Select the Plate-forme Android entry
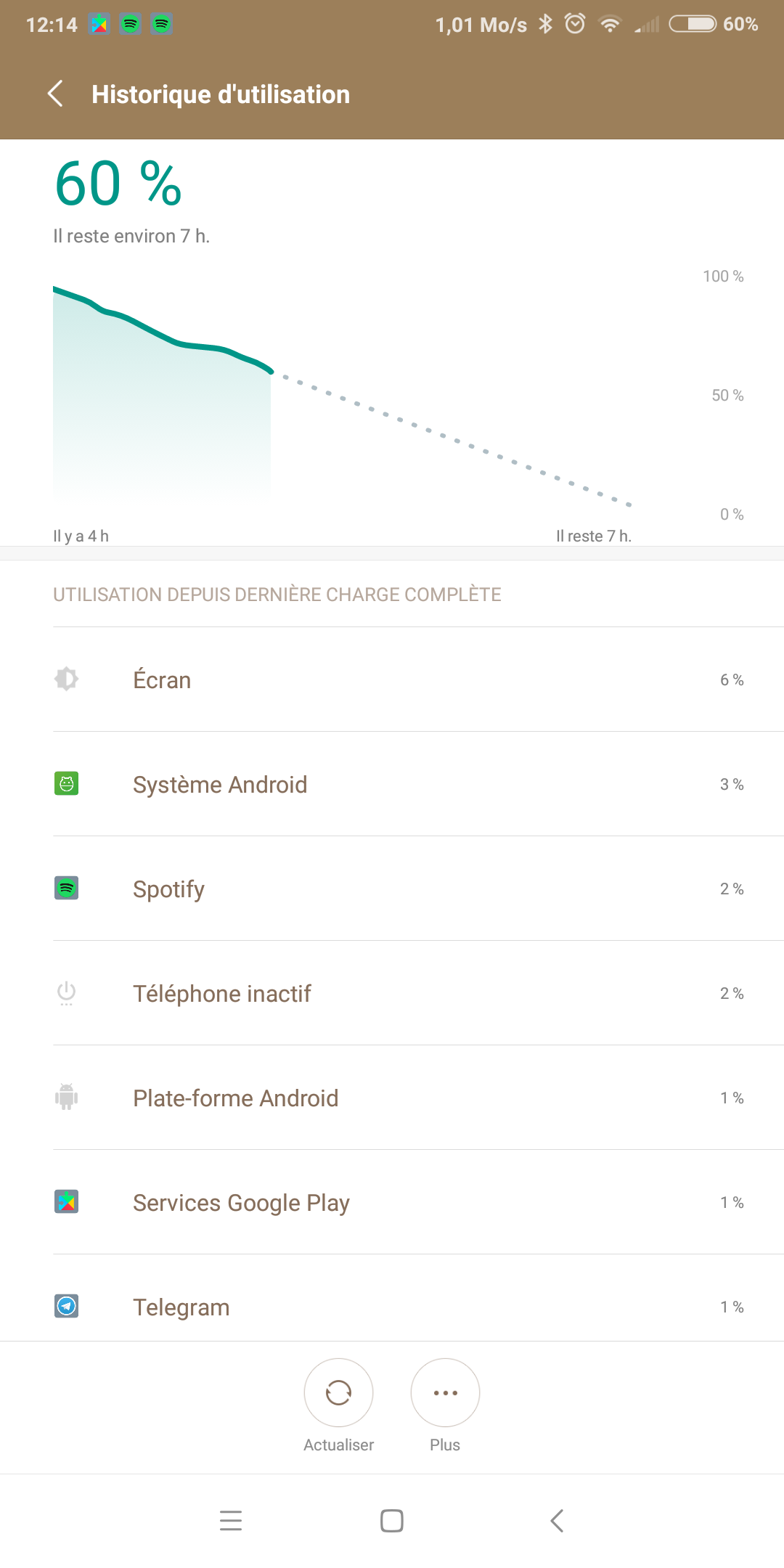The image size is (784, 1568). coord(235,1098)
